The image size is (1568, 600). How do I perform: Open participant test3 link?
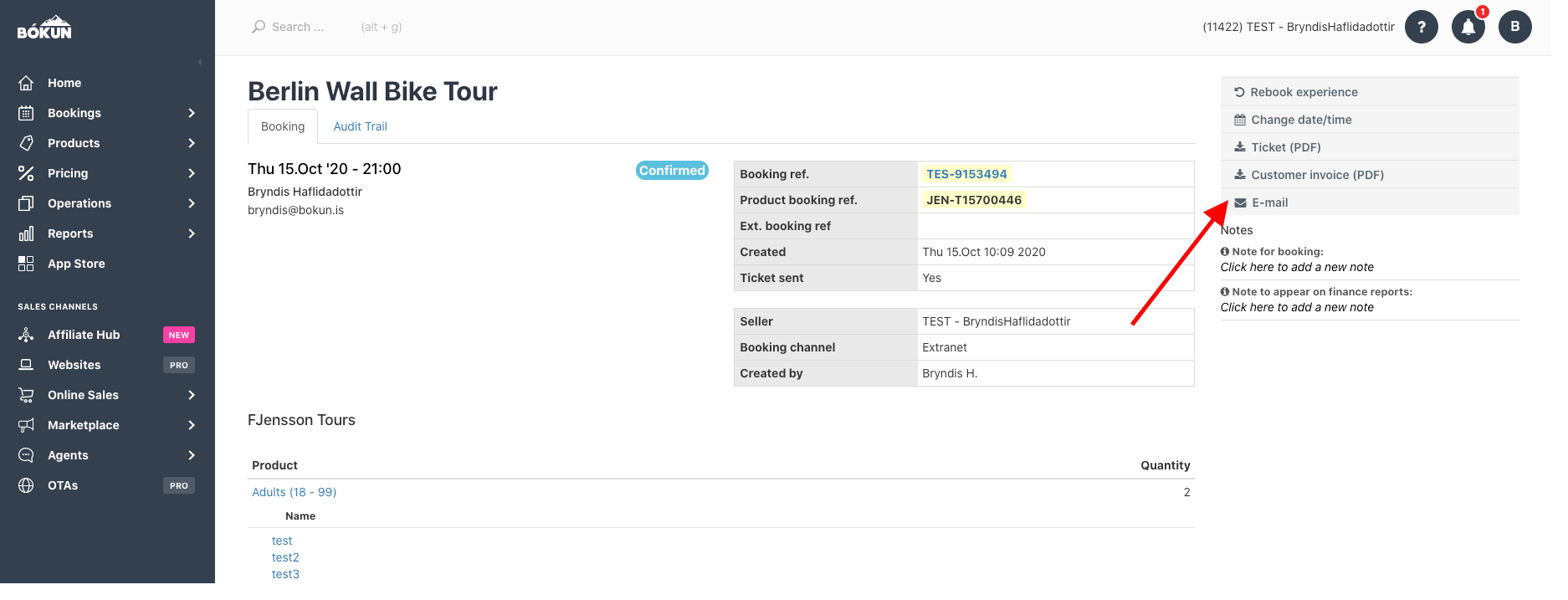point(285,574)
